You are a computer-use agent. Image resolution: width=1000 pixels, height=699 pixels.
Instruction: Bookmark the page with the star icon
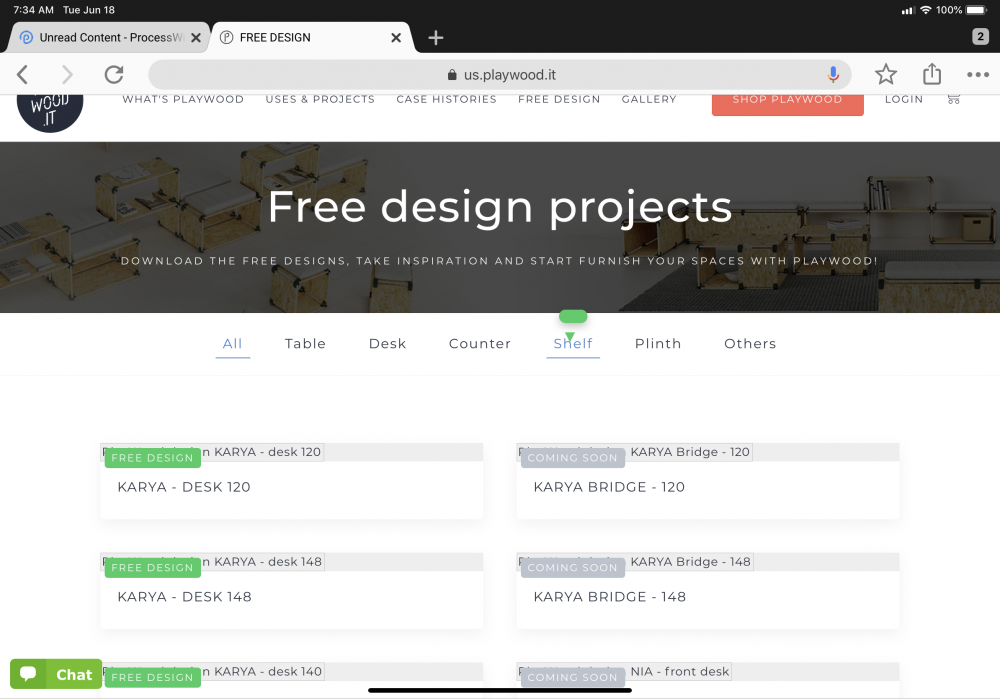885,74
